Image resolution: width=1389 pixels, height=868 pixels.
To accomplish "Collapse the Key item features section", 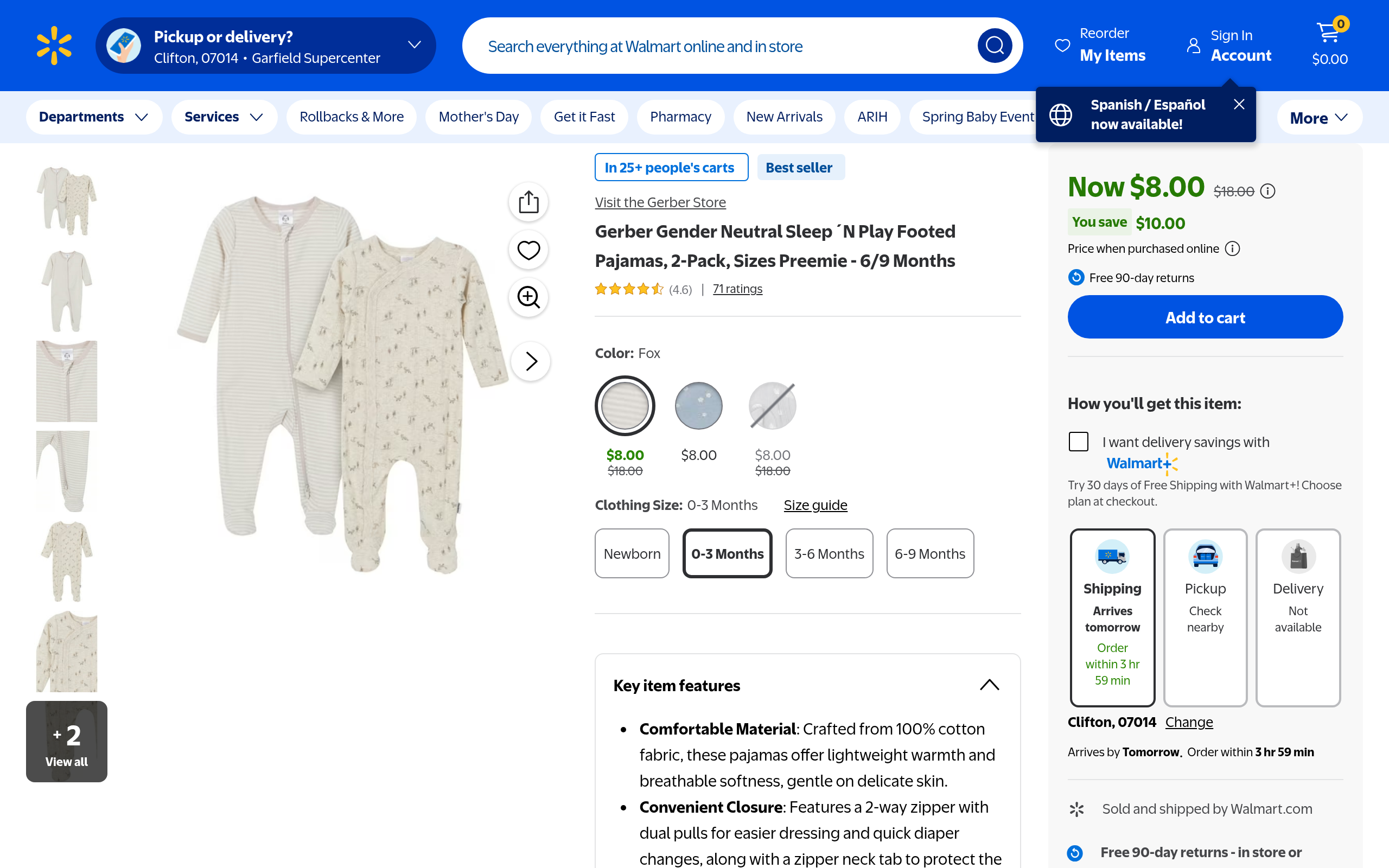I will (x=989, y=685).
